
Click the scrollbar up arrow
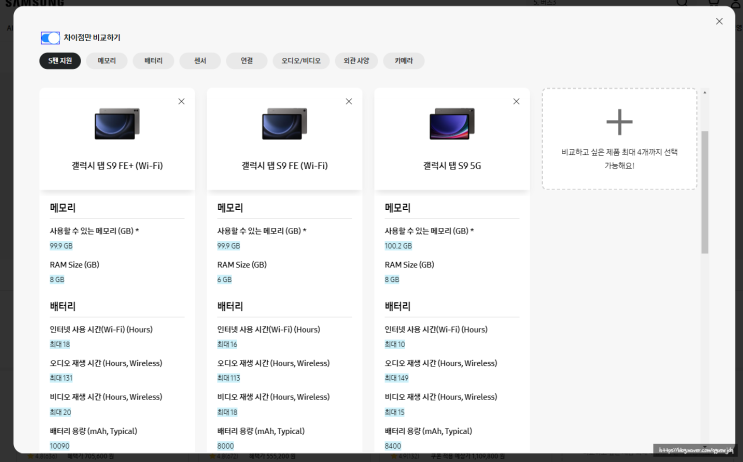point(705,92)
